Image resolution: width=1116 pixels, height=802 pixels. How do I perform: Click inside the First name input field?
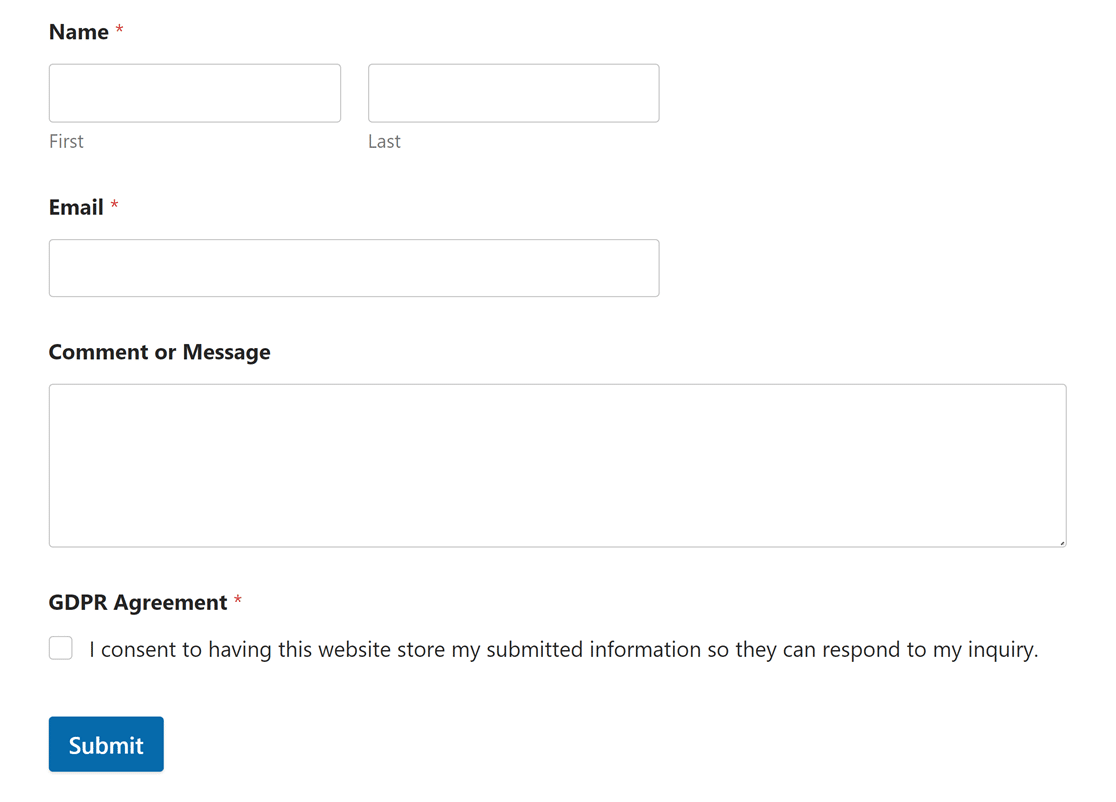(194, 92)
